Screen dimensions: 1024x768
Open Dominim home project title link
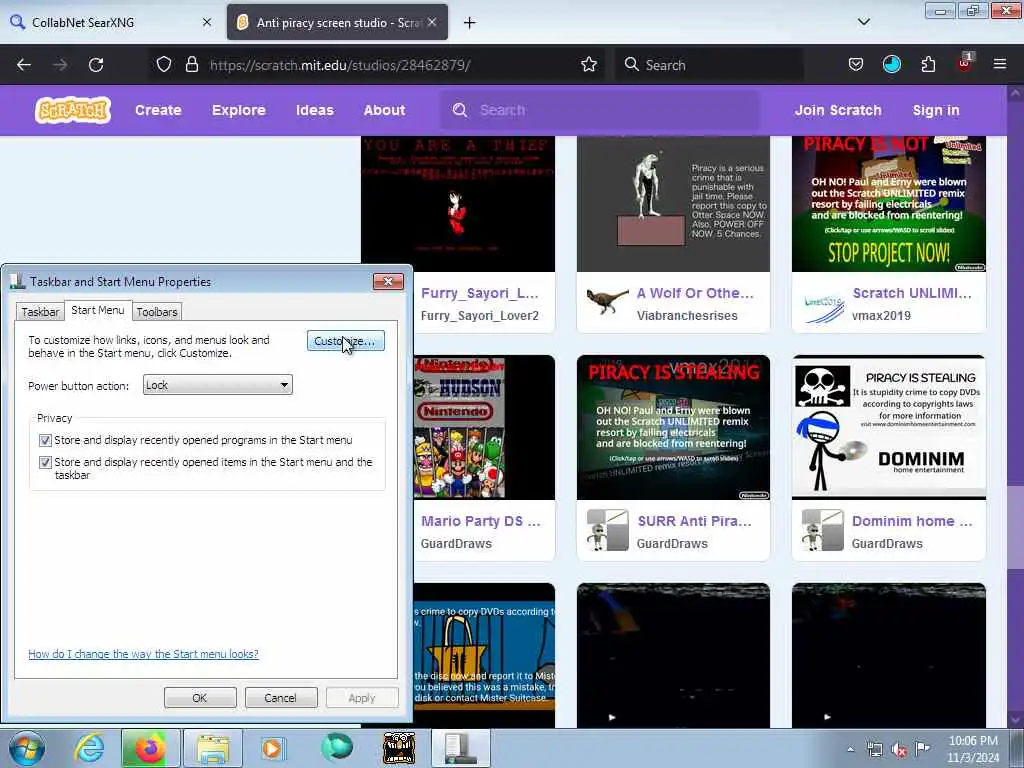[x=912, y=520]
